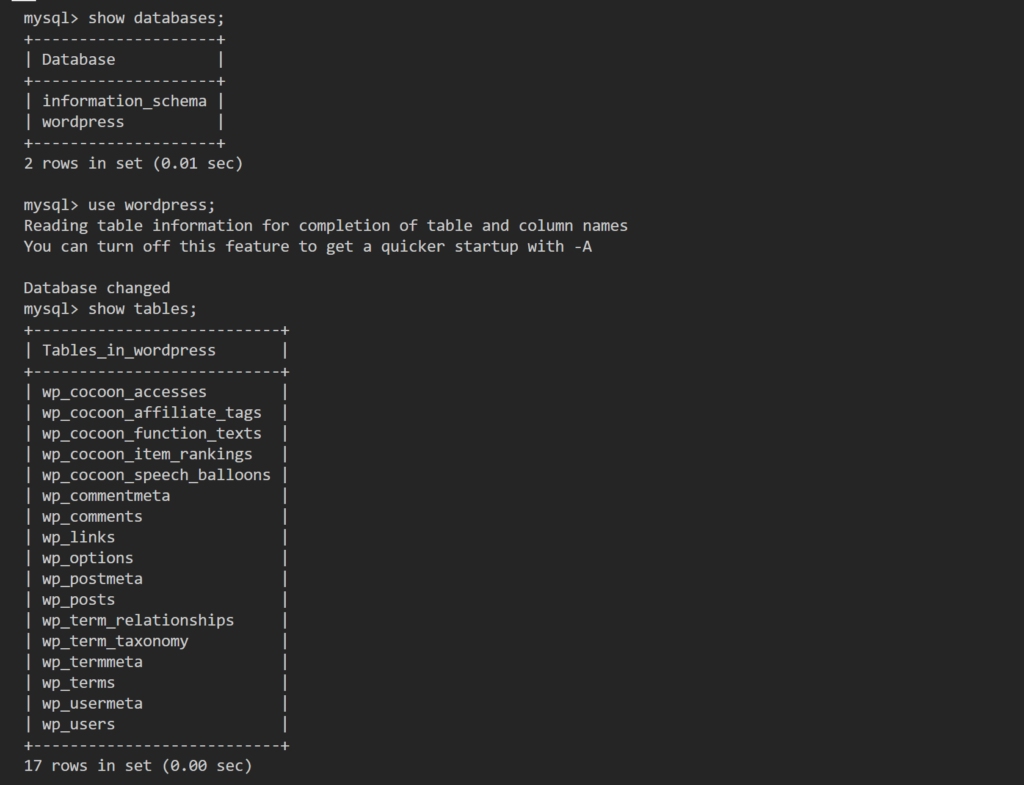The width and height of the screenshot is (1024, 785).
Task: Click the wp_commentmeta table name
Action: [x=106, y=496]
